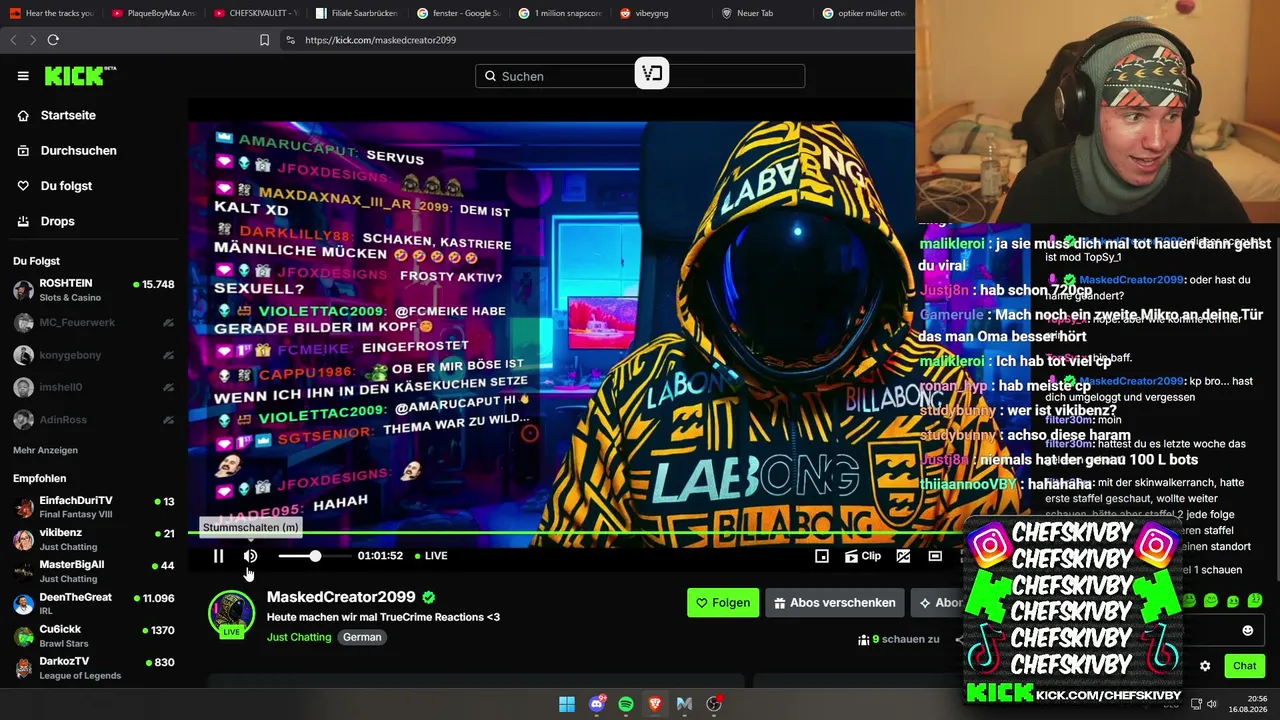
Task: Click the Suchen search field
Action: pyautogui.click(x=640, y=76)
